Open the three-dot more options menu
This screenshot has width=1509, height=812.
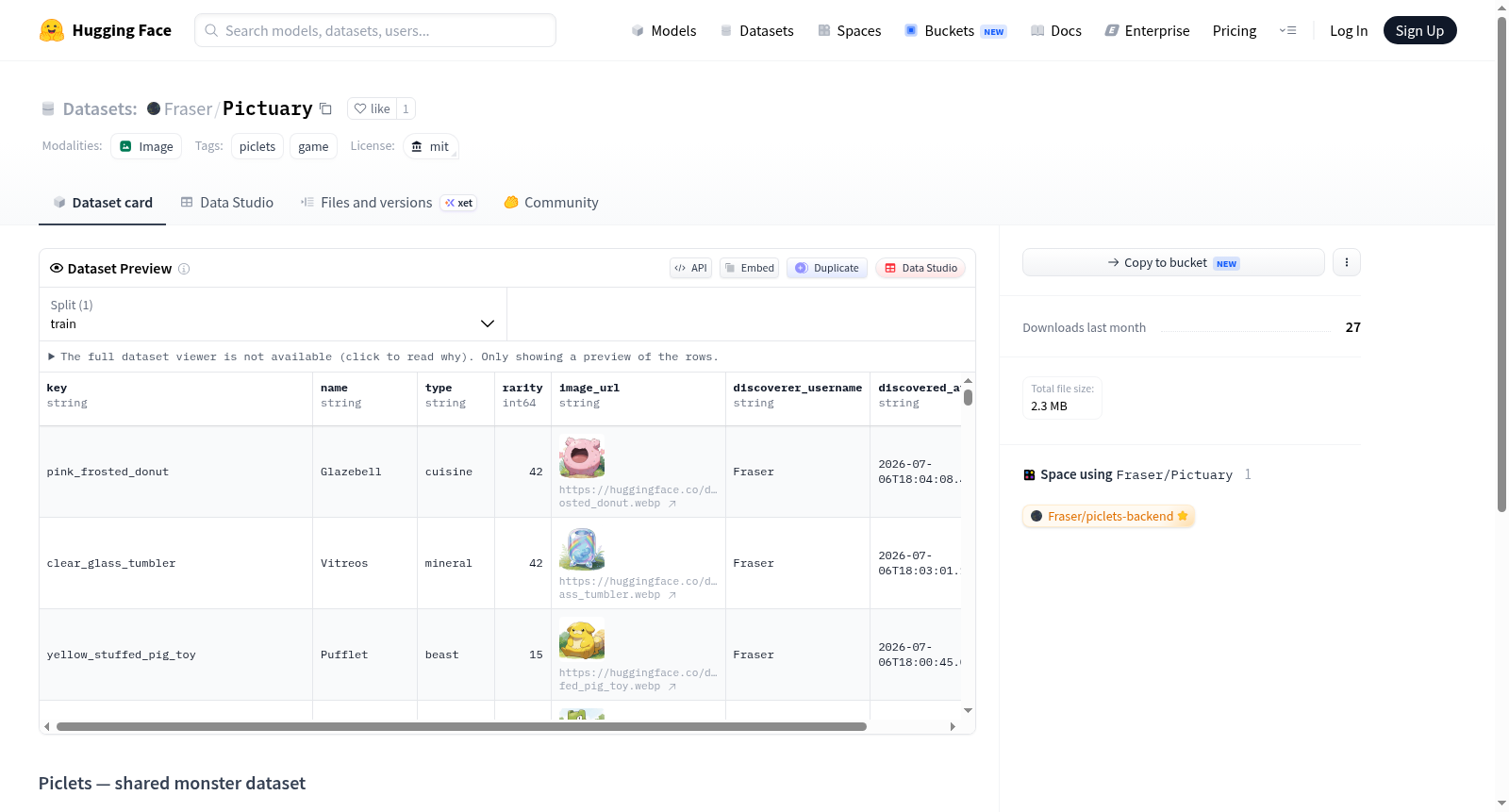pyautogui.click(x=1347, y=262)
